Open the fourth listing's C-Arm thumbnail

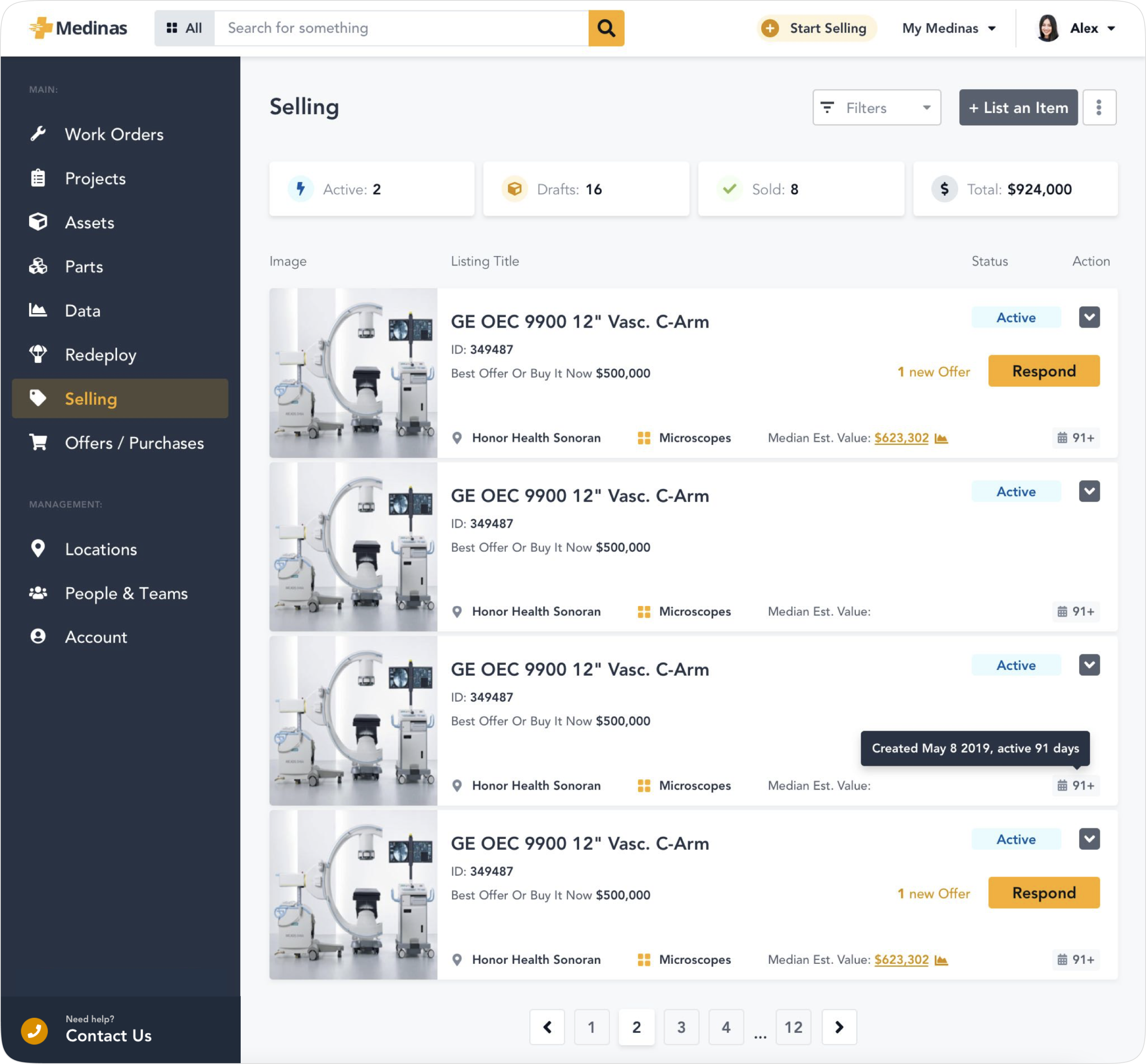pyautogui.click(x=353, y=895)
